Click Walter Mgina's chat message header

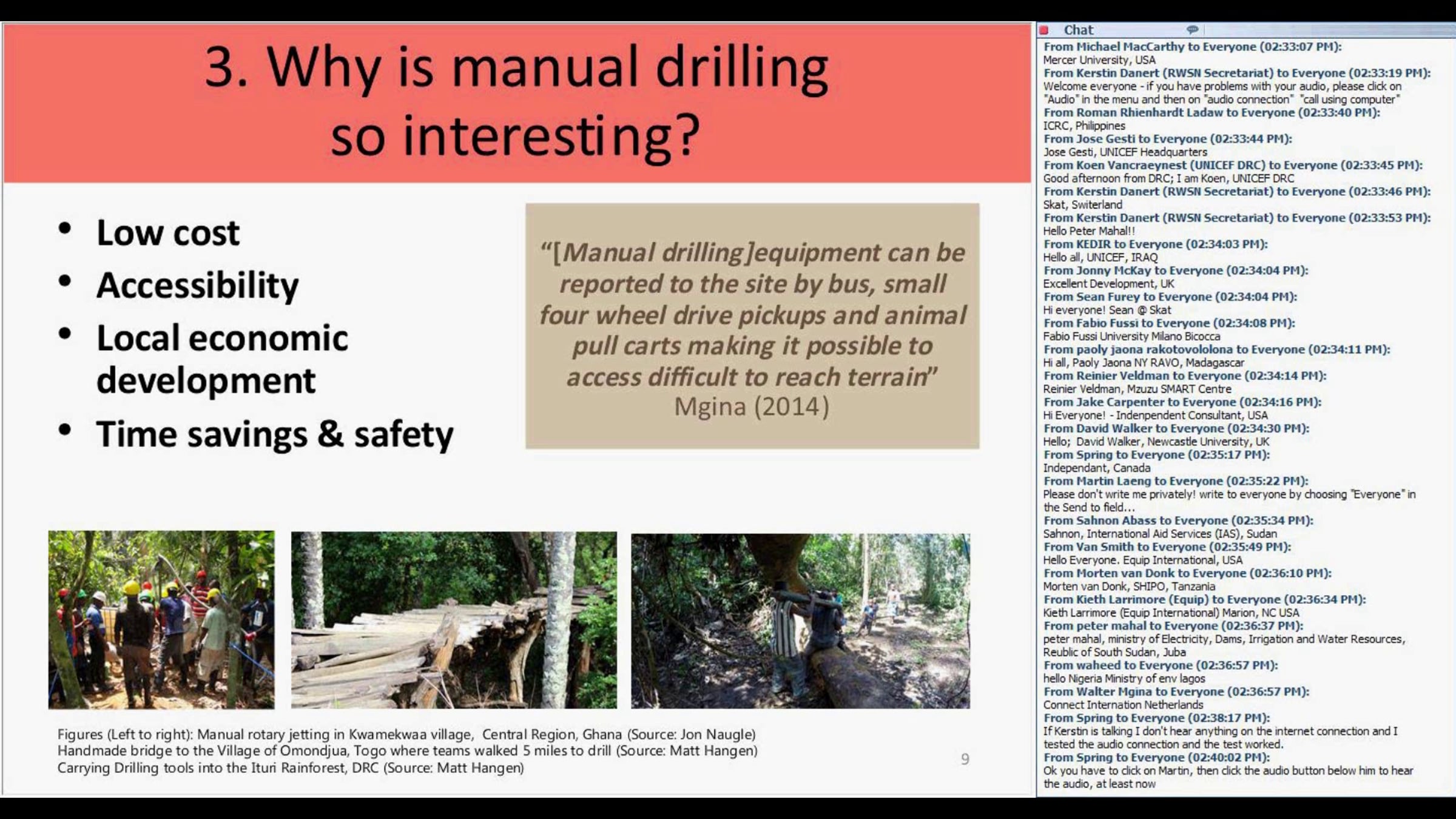tap(1176, 692)
